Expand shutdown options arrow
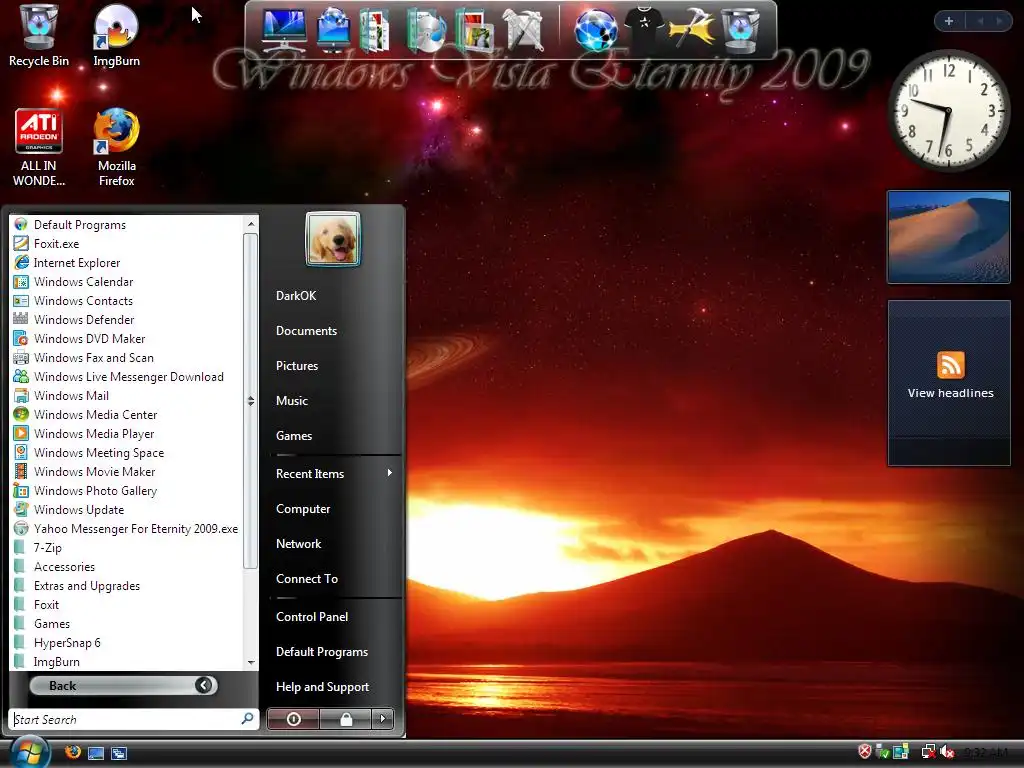Screen dimensions: 1024x768 (x=383, y=719)
